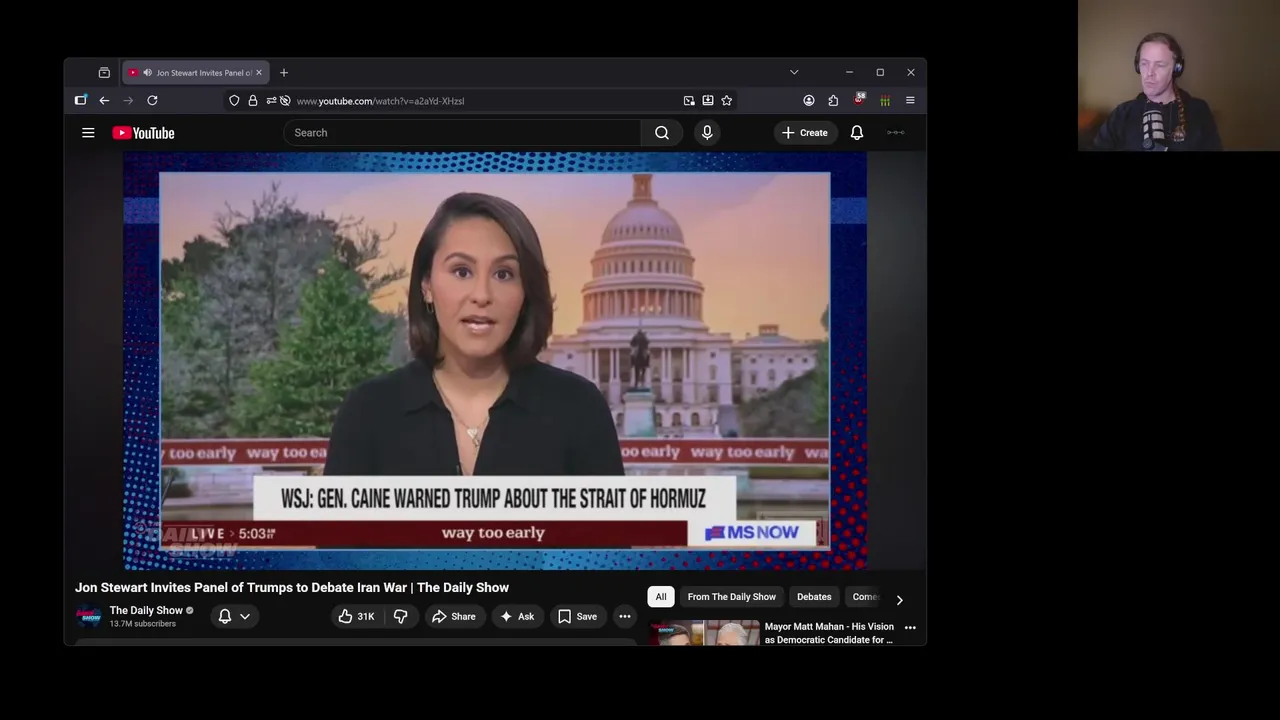Screen dimensions: 1280x720
Task: Click the Ask button
Action: [517, 617]
